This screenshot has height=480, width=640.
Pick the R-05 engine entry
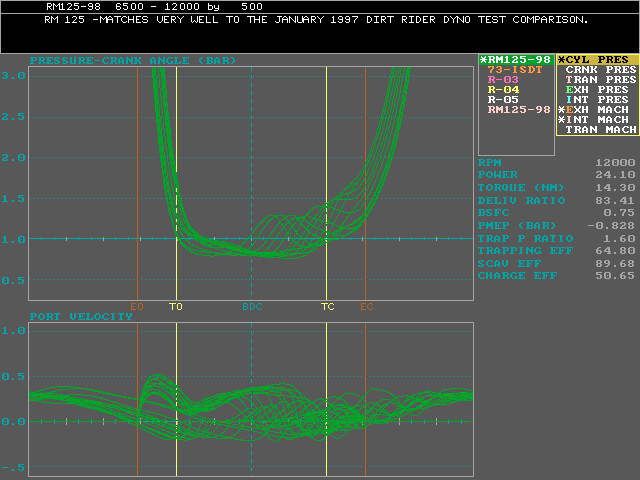503,100
